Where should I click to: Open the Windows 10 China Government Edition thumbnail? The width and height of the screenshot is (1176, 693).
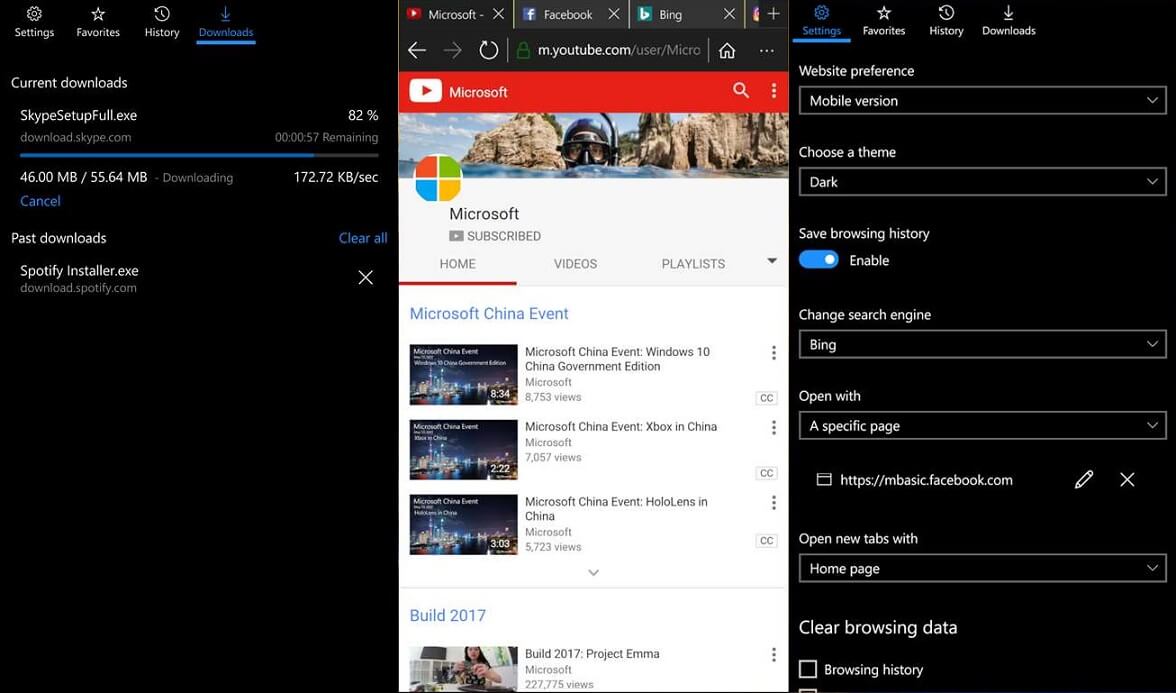(x=464, y=374)
